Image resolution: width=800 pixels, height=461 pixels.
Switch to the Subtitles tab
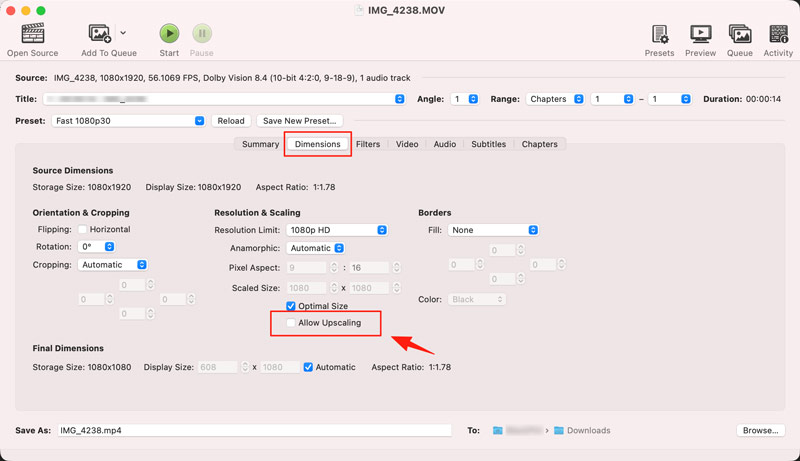pos(488,144)
